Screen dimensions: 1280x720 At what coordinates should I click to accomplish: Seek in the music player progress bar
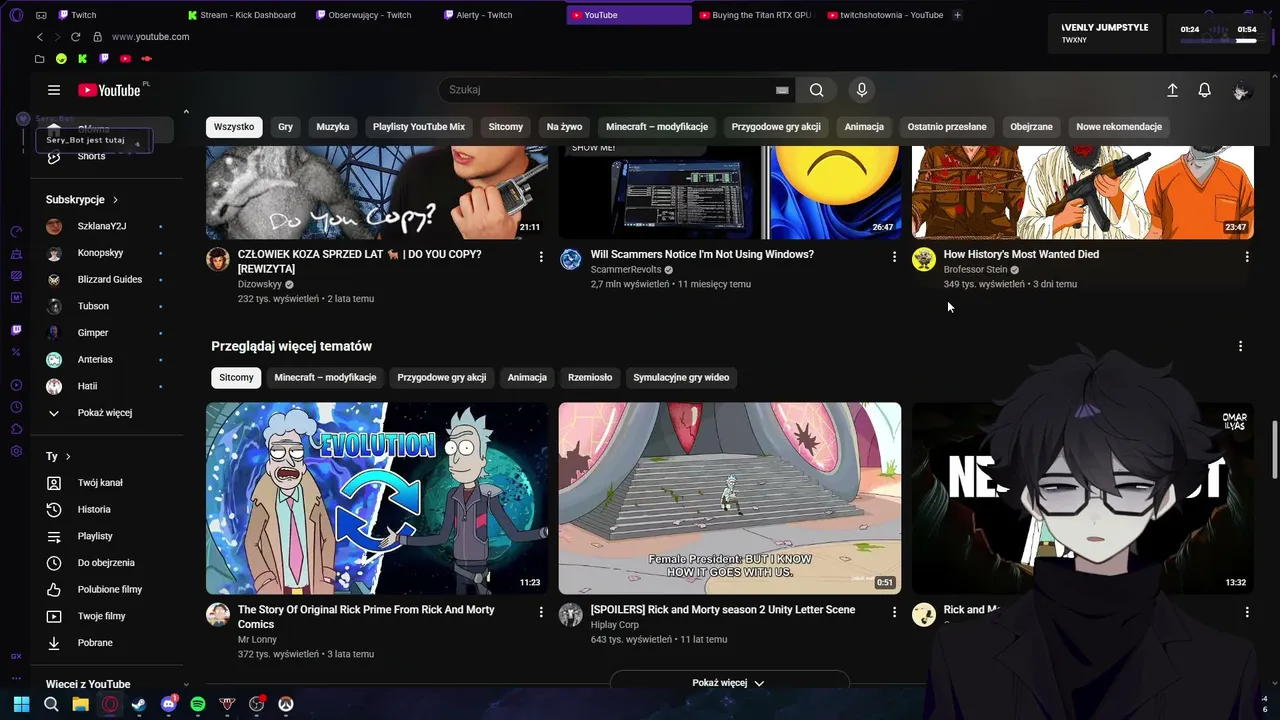point(1218,41)
